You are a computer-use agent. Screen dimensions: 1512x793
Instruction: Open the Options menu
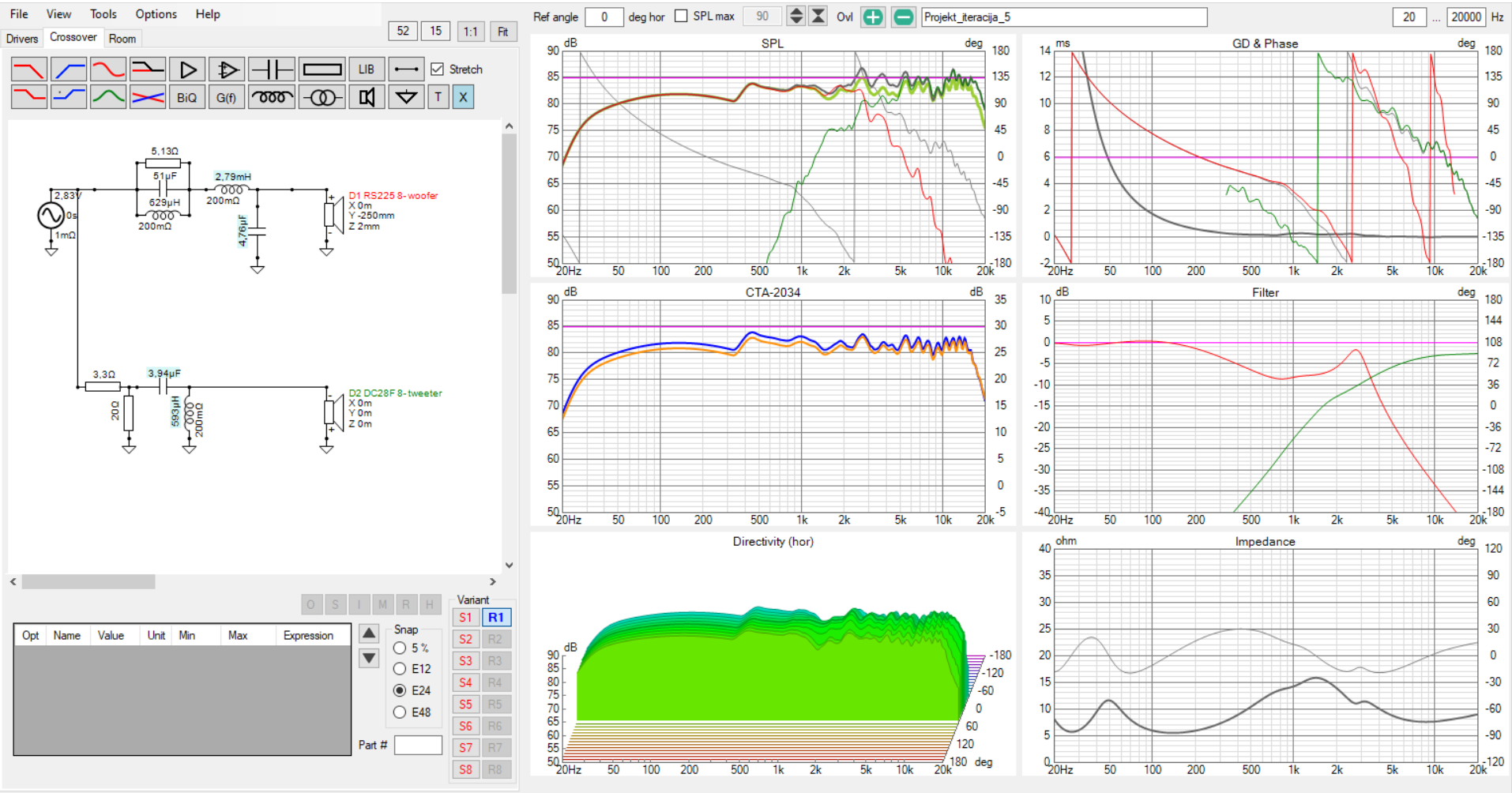(x=156, y=14)
